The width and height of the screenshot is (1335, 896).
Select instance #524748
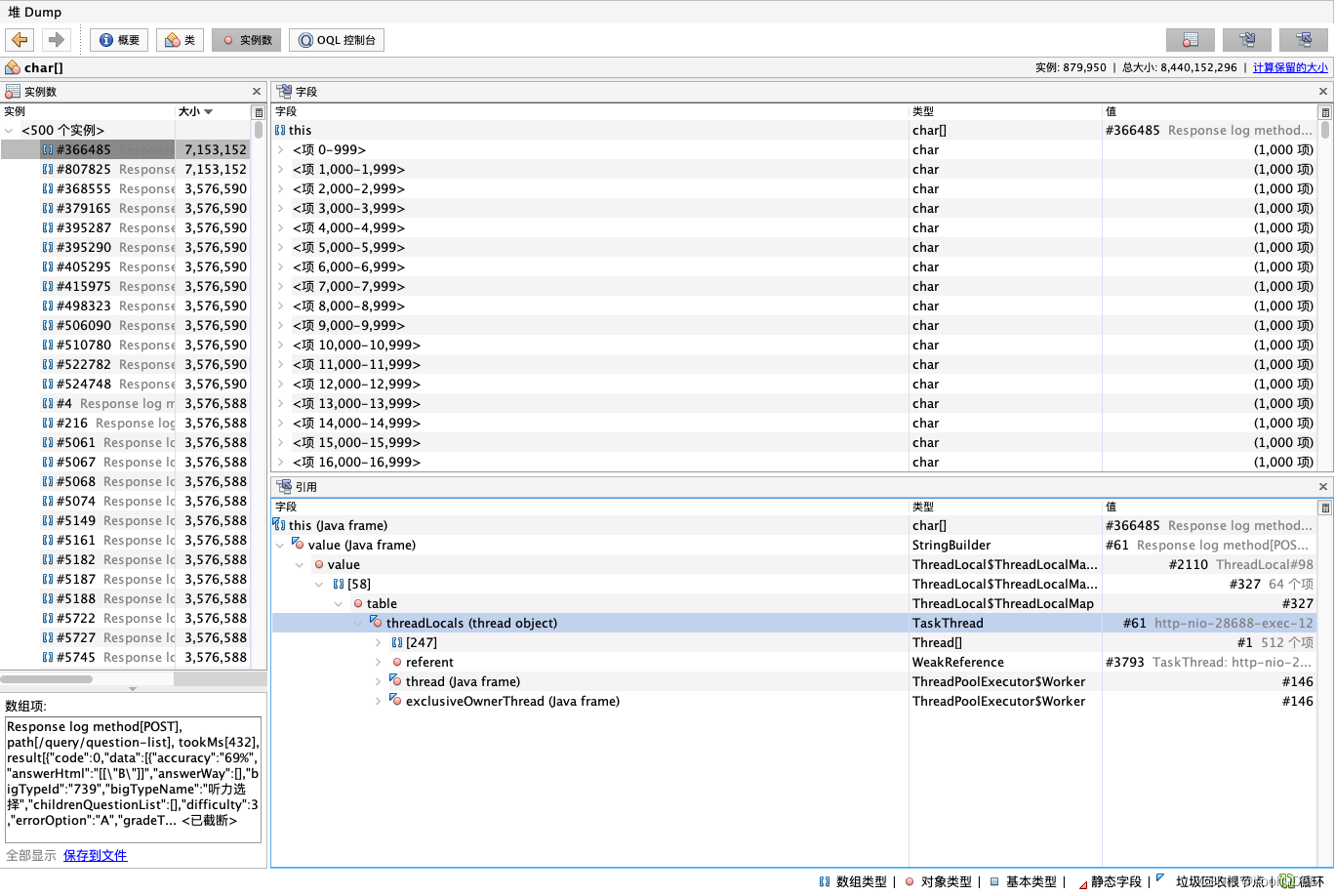pos(125,384)
